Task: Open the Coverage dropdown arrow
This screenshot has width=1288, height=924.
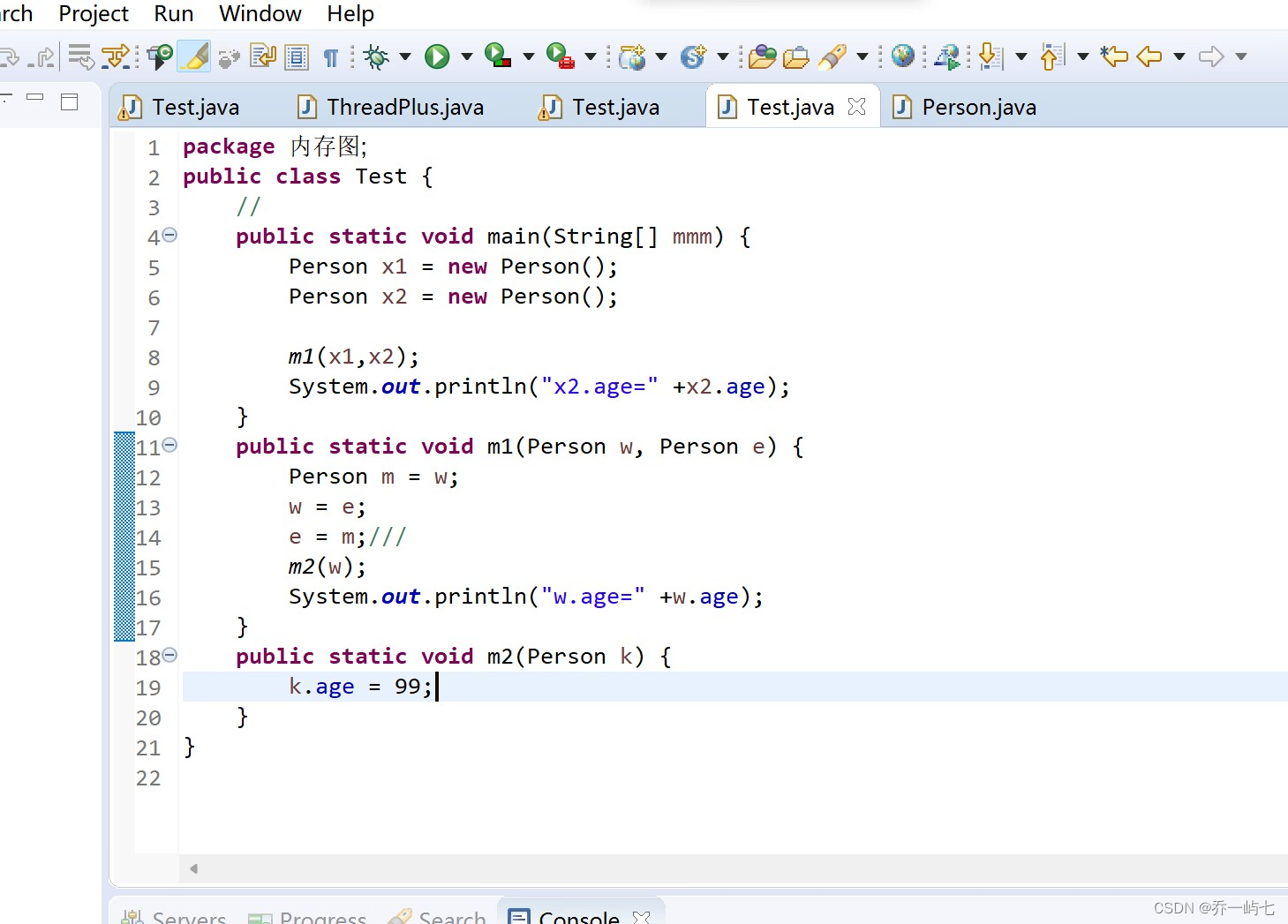Action: pos(529,57)
